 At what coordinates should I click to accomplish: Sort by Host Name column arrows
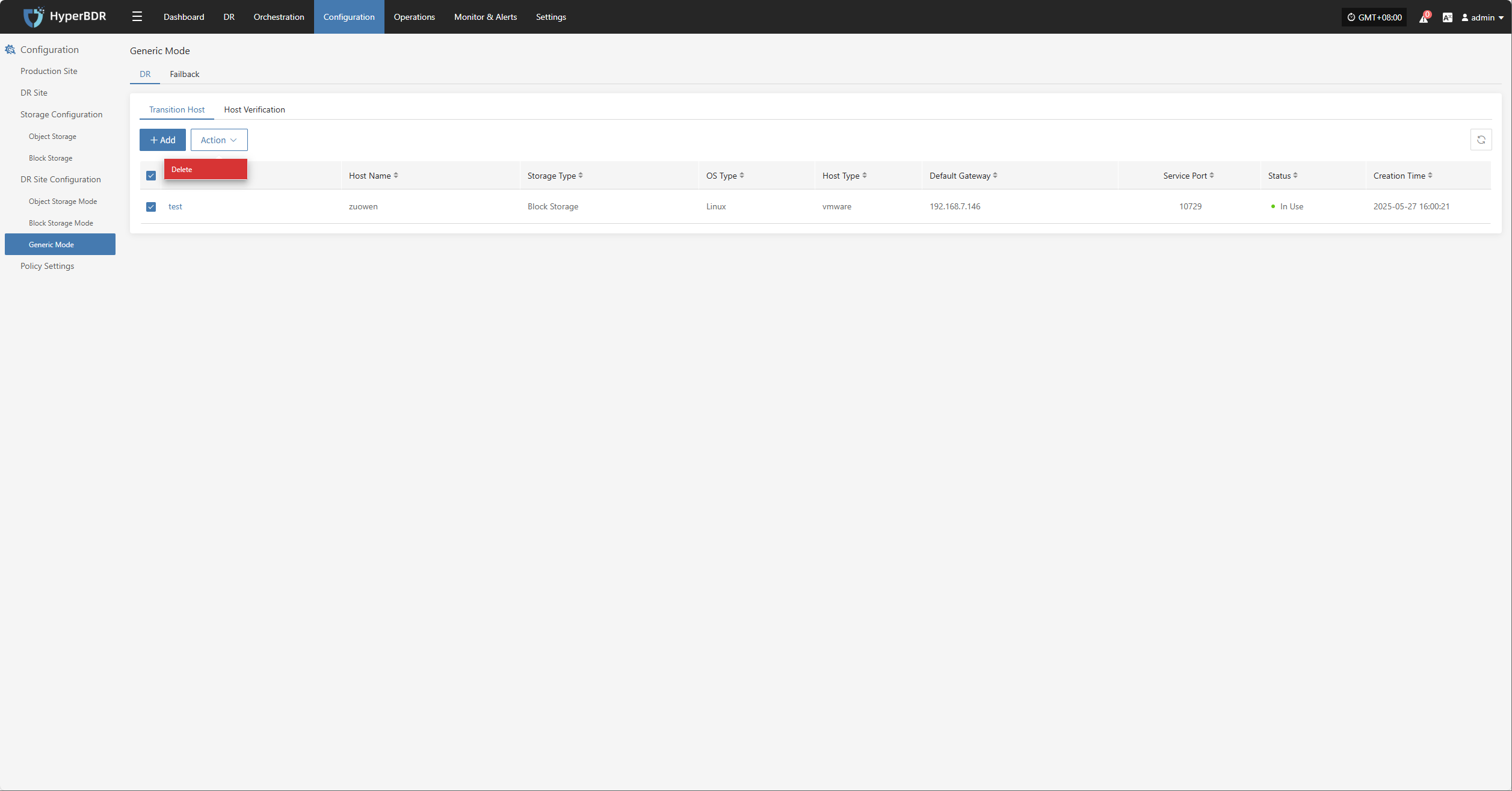tap(396, 176)
